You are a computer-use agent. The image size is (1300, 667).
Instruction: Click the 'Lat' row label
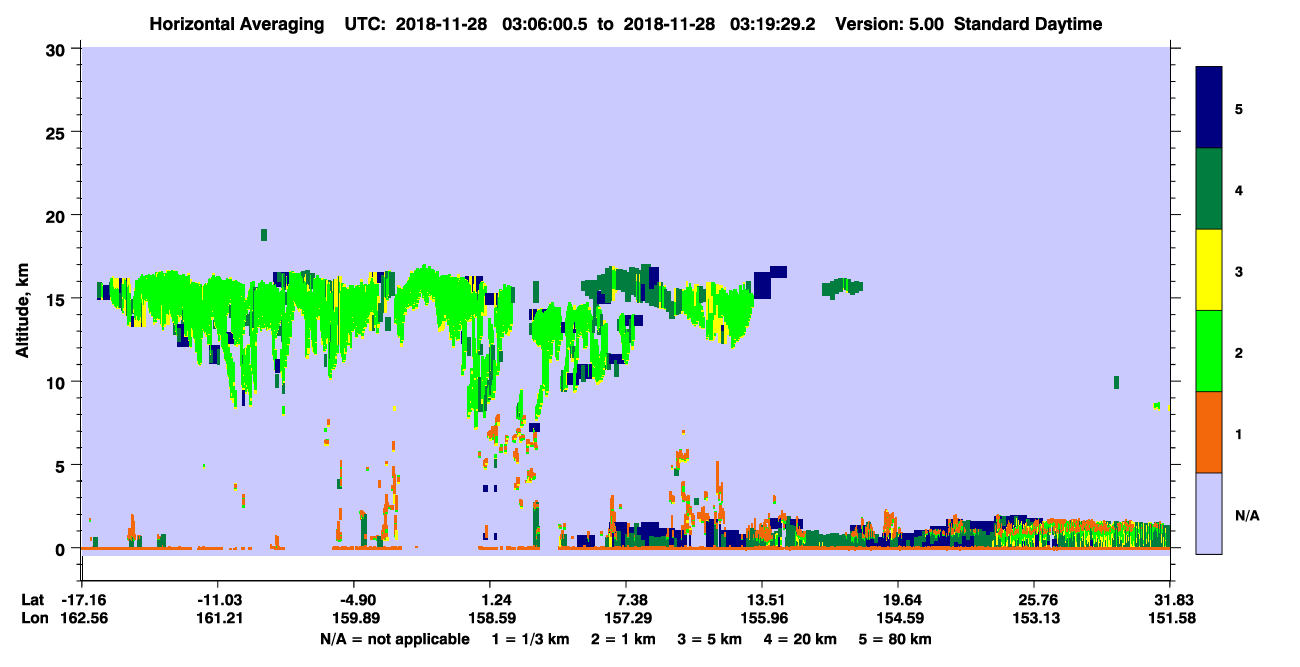[x=33, y=600]
